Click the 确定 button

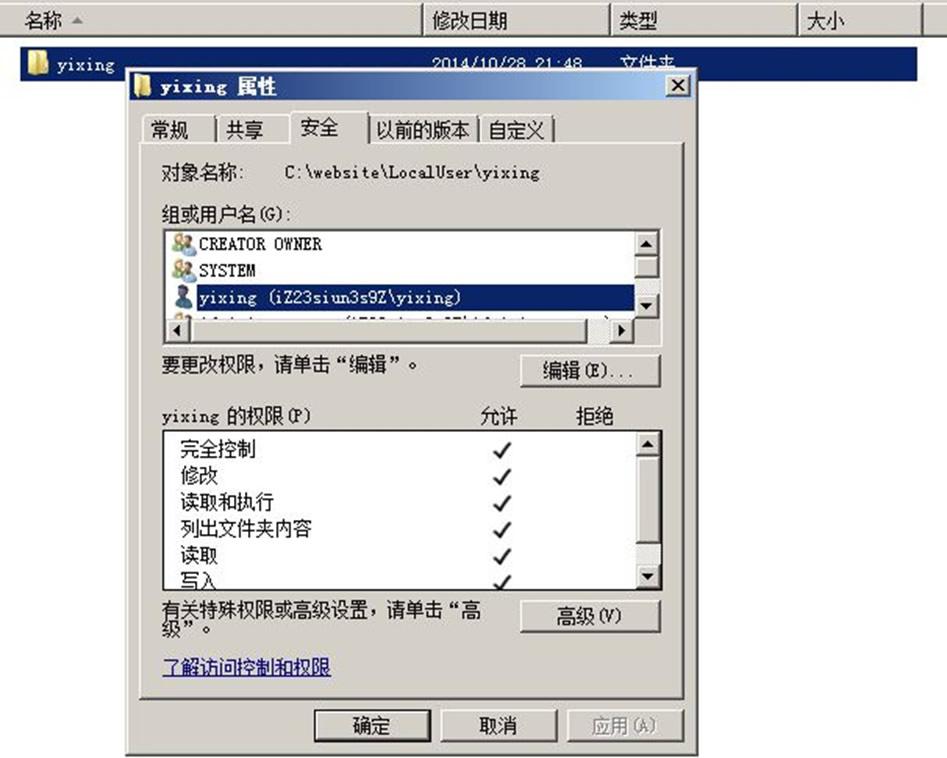coord(371,725)
